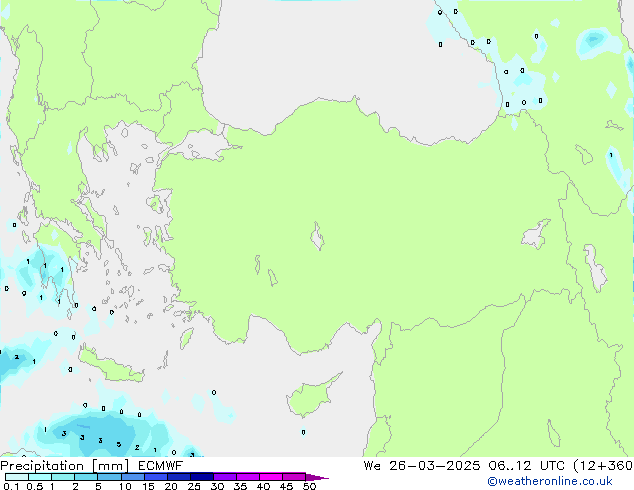Image resolution: width=634 pixels, height=490 pixels.
Task: Click the island of Crete on the map
Action: pos(110,365)
